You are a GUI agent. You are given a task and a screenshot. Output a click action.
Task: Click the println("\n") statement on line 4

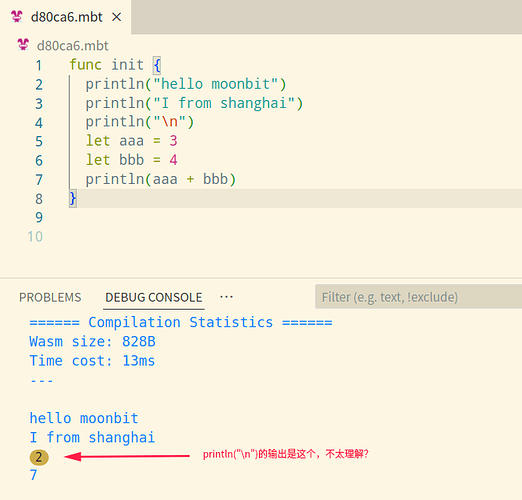point(140,122)
